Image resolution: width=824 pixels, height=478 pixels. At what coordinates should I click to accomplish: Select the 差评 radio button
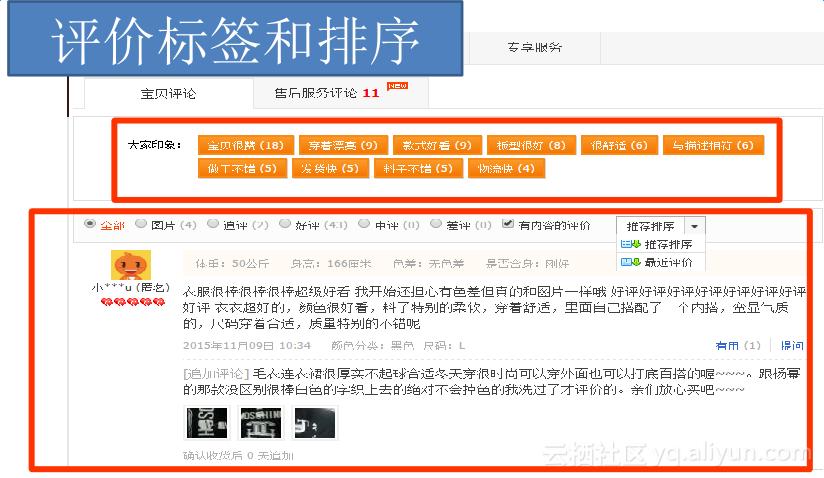coord(436,224)
